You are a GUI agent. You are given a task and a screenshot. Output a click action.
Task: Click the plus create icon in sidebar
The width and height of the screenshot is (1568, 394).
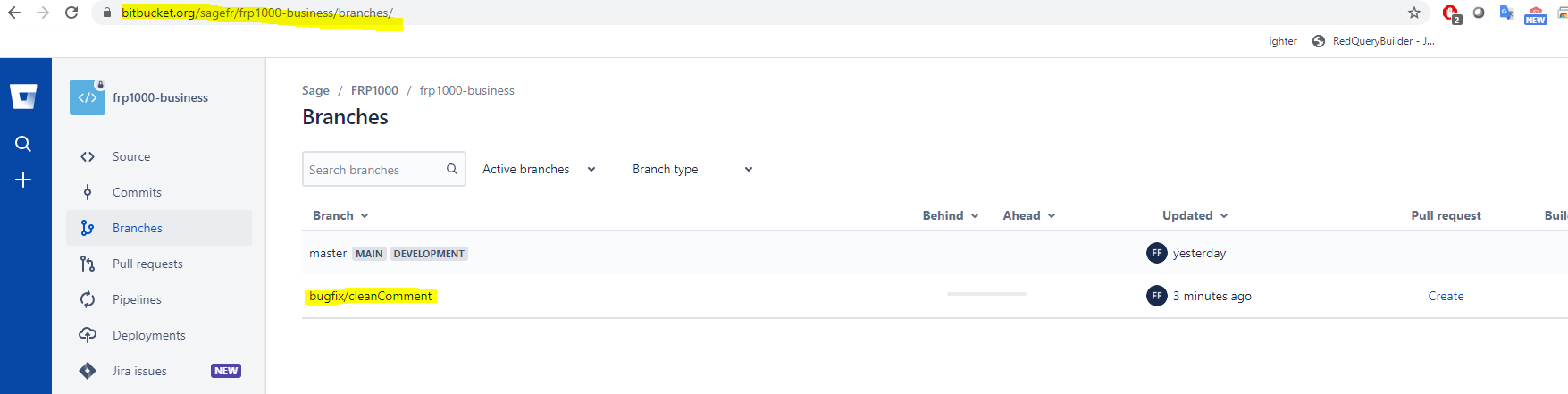23,180
